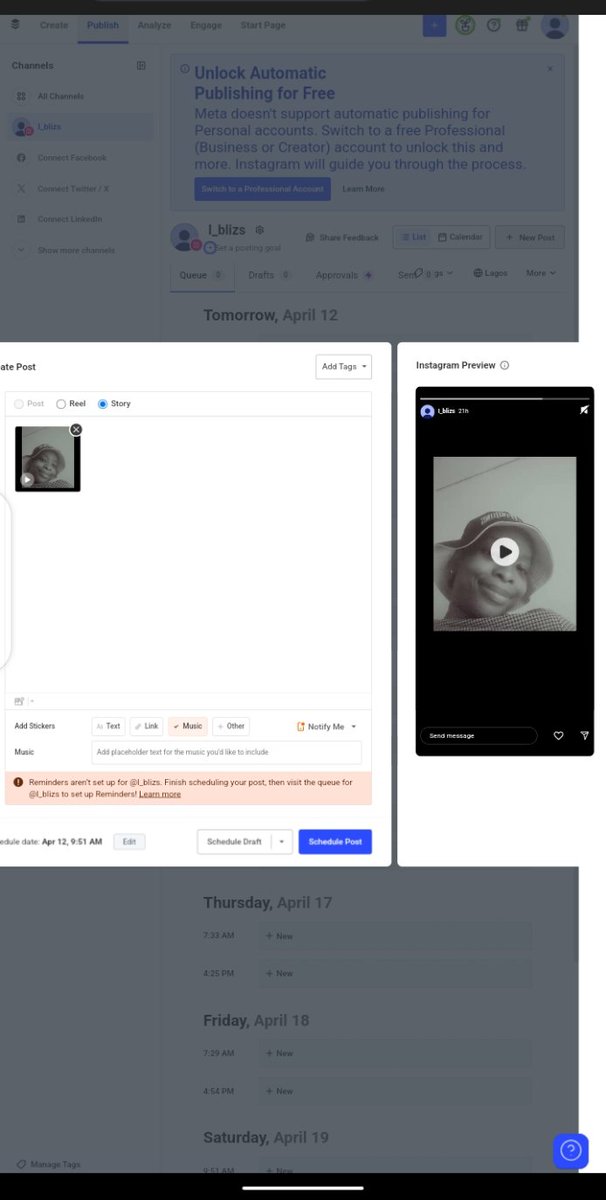Viewport: 606px width, 1200px height.
Task: Open the Publish tab
Action: click(103, 25)
